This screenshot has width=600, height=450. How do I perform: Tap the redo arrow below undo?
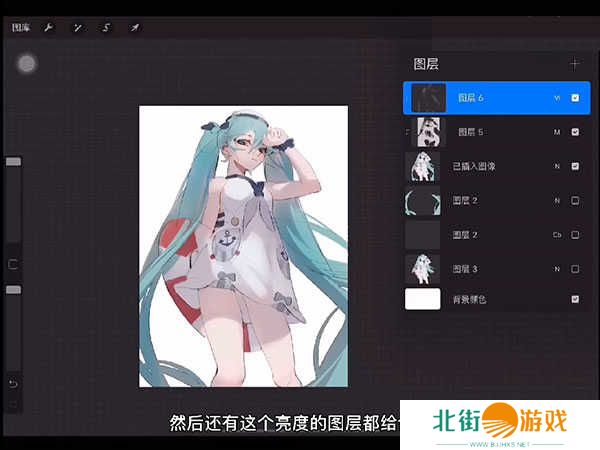coord(13,405)
